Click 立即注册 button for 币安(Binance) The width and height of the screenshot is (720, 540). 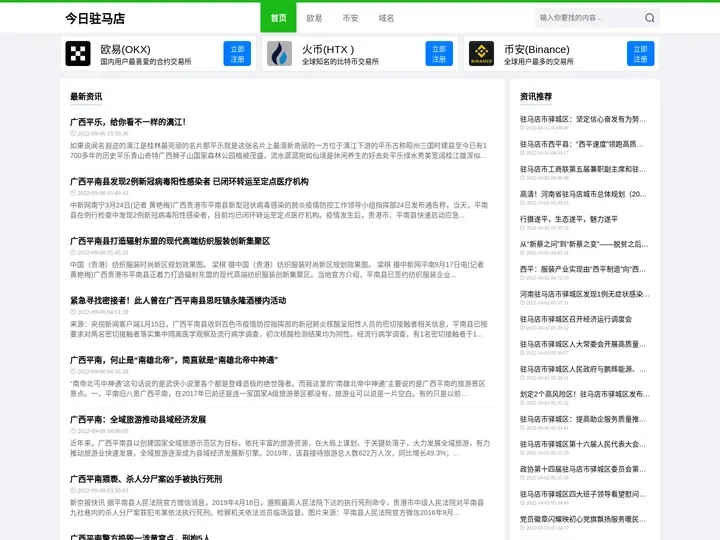pyautogui.click(x=641, y=54)
